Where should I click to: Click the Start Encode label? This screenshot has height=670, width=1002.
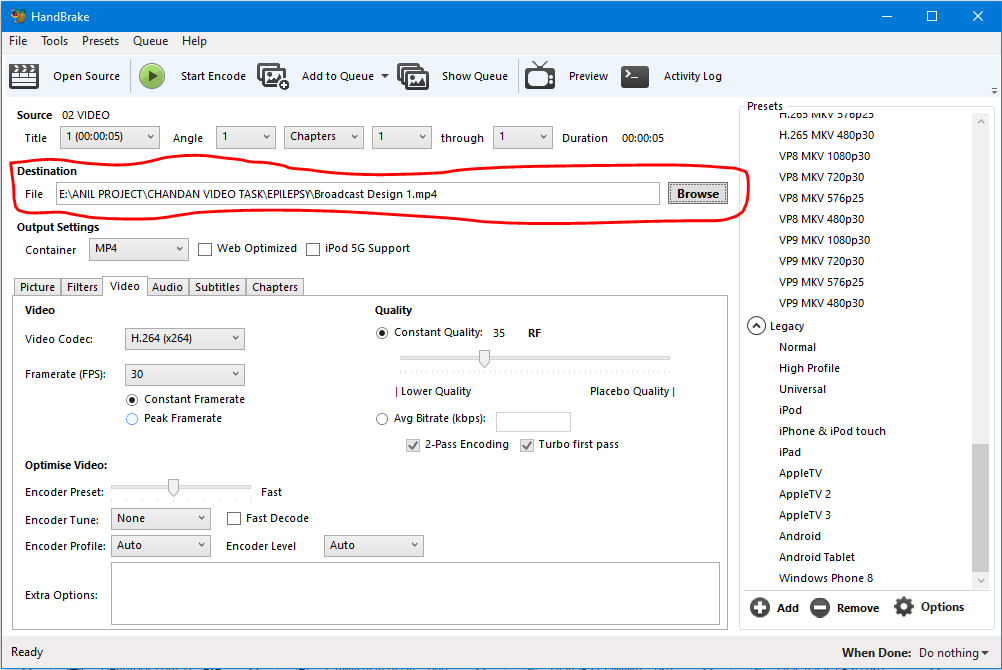pos(213,76)
